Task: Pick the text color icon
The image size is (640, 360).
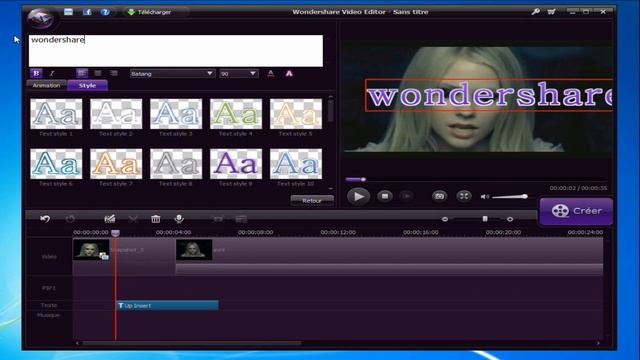Action: click(271, 73)
